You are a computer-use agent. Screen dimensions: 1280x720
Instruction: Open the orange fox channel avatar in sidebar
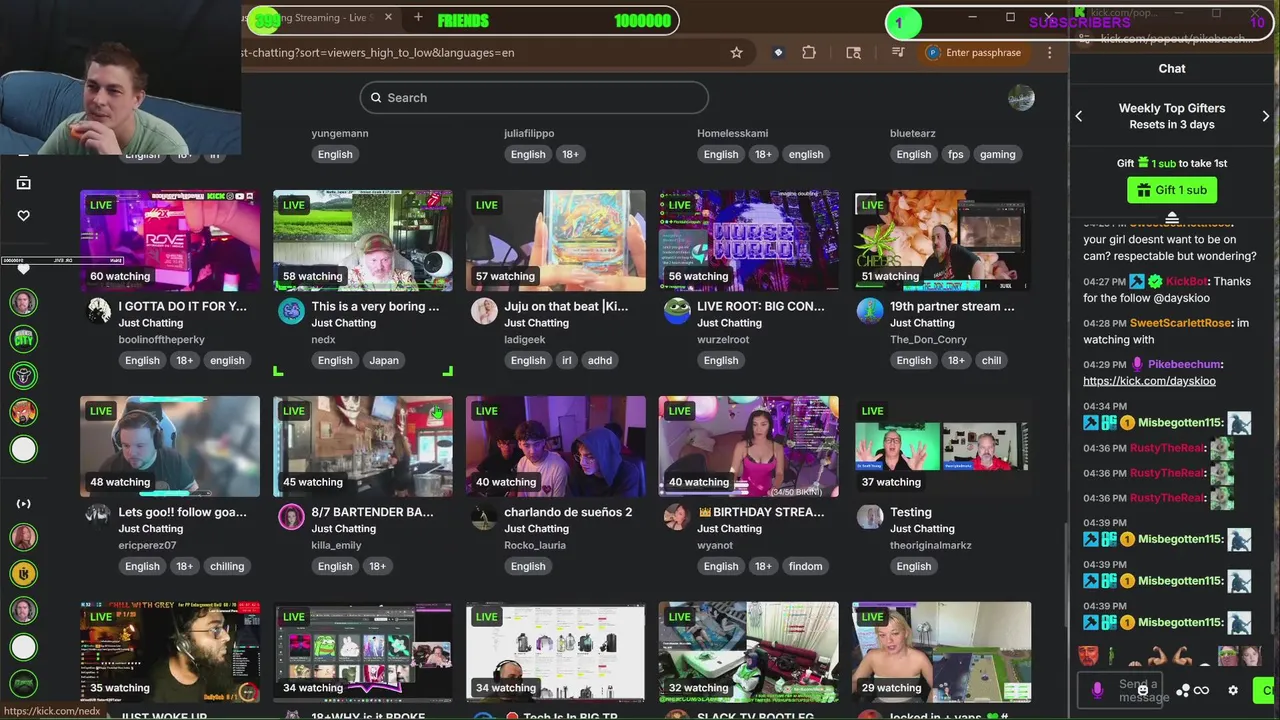pyautogui.click(x=24, y=412)
